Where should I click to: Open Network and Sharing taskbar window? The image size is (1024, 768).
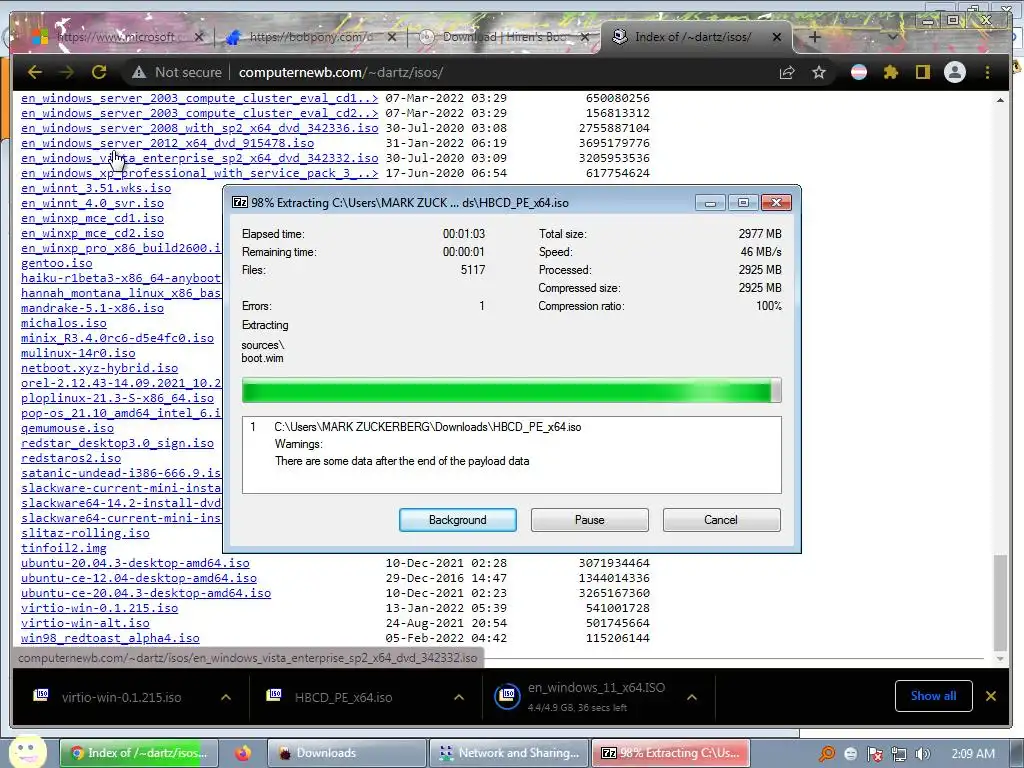click(509, 753)
